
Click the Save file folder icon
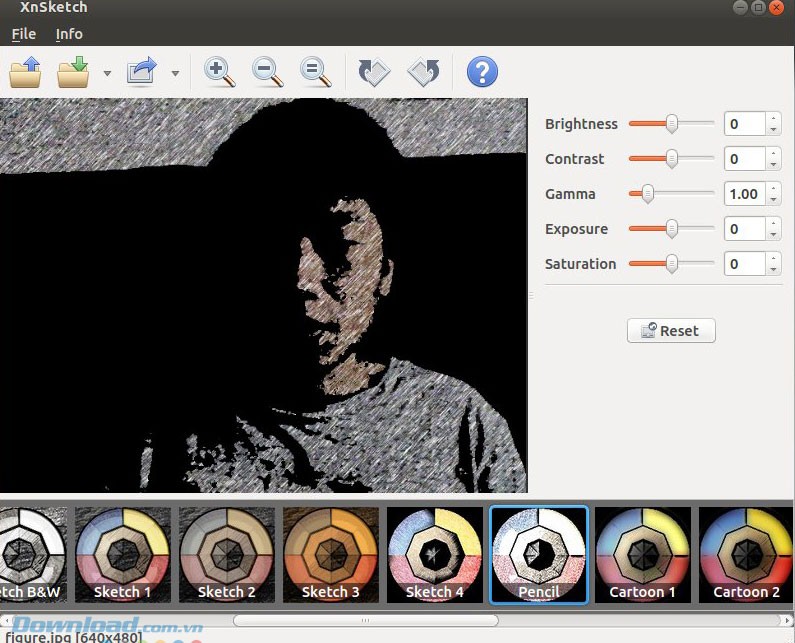(x=73, y=72)
